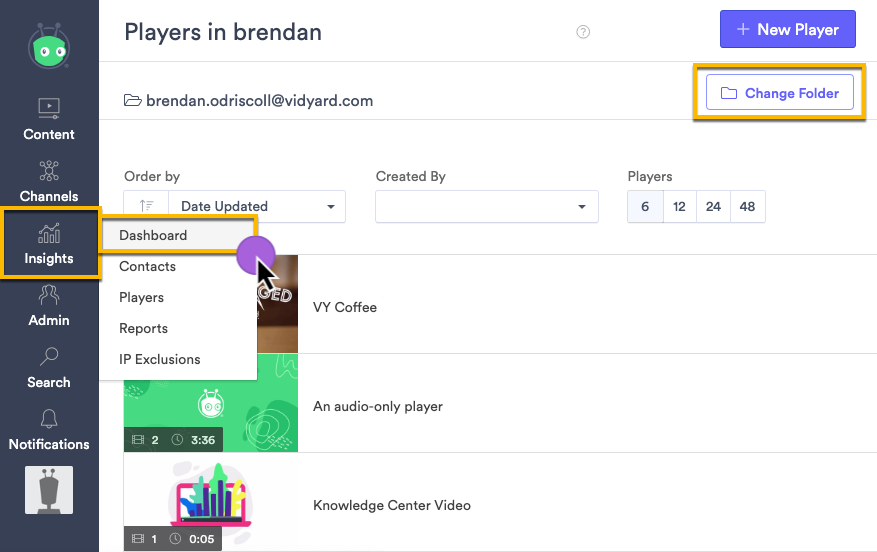877x552 pixels.
Task: Click the brendan.odriscoll@vidyard.com folder name
Action: (x=260, y=101)
